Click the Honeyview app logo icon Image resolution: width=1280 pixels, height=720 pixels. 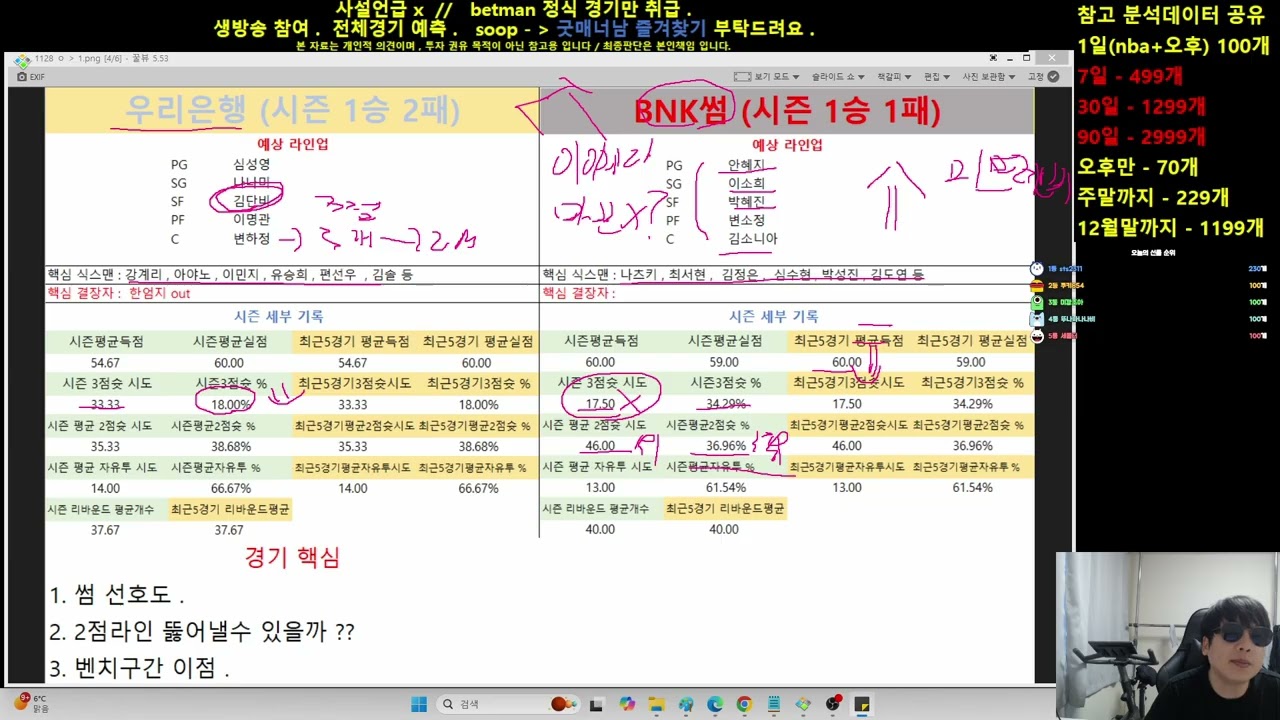[x=21, y=59]
